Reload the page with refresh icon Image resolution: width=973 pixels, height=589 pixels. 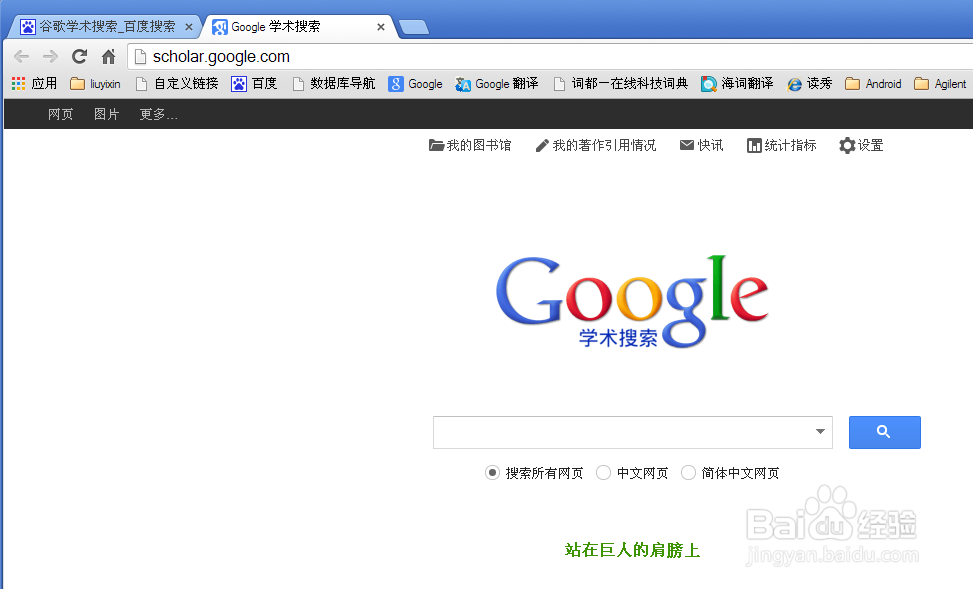point(79,56)
